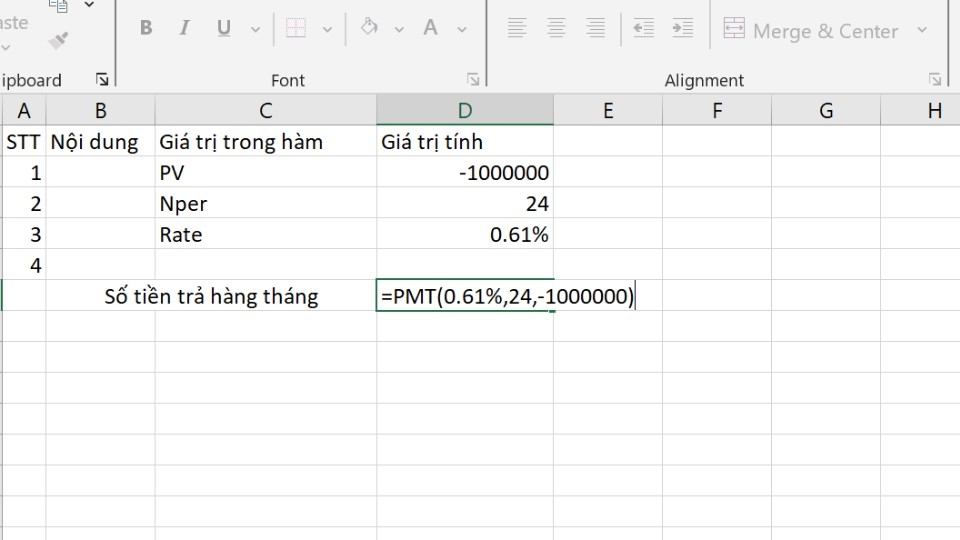Screen dimensions: 960x540
Task: Open Alignment settings dialog launcher
Action: 935,79
